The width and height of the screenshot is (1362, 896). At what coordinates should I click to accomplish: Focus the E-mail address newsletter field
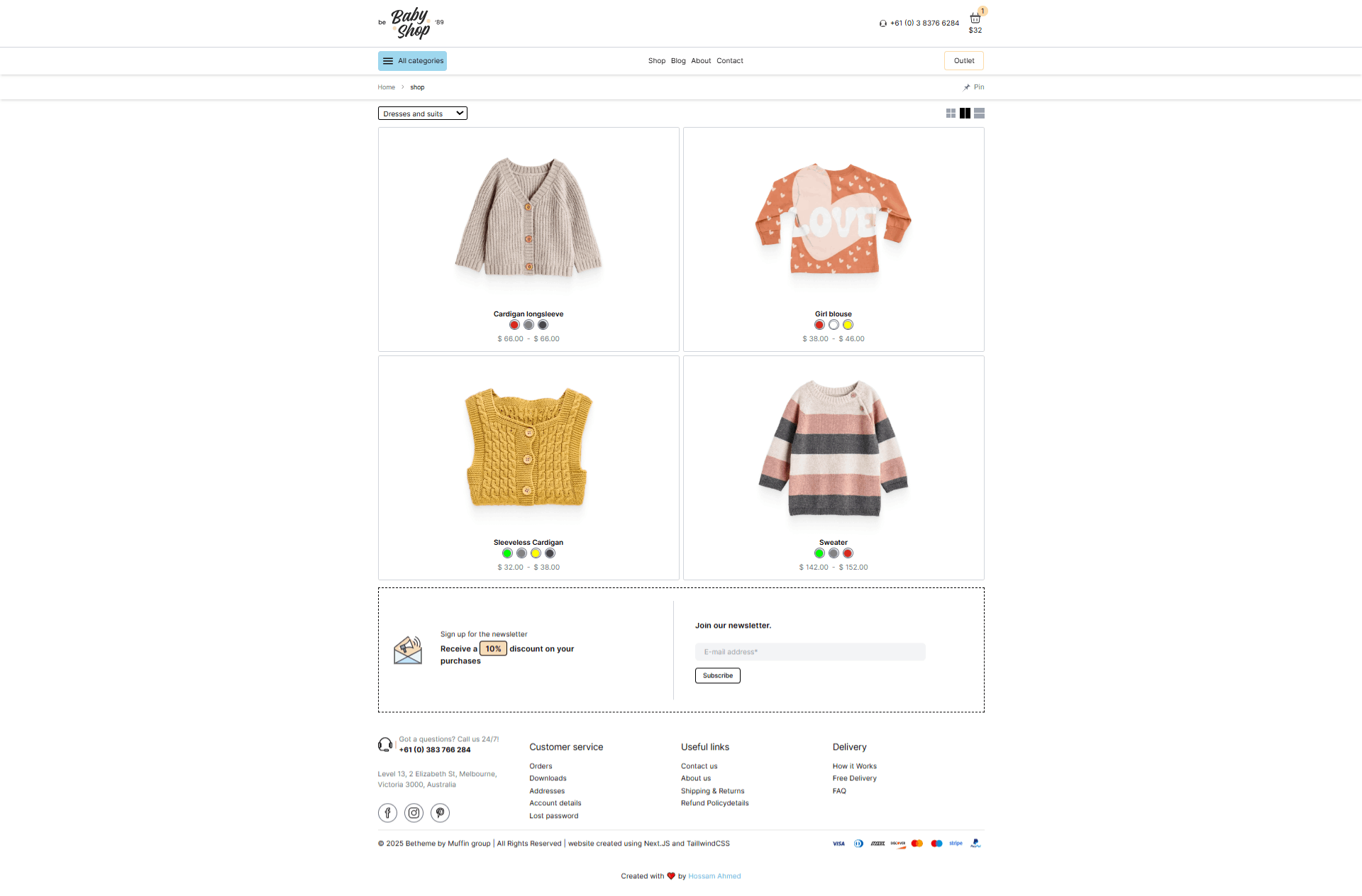(x=810, y=652)
